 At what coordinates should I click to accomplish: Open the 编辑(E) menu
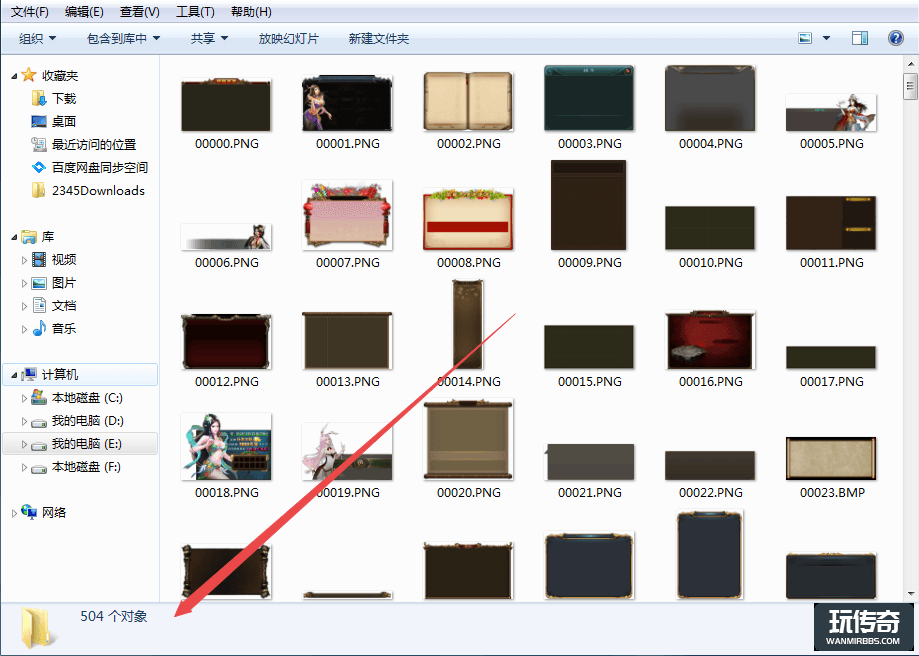coord(84,12)
